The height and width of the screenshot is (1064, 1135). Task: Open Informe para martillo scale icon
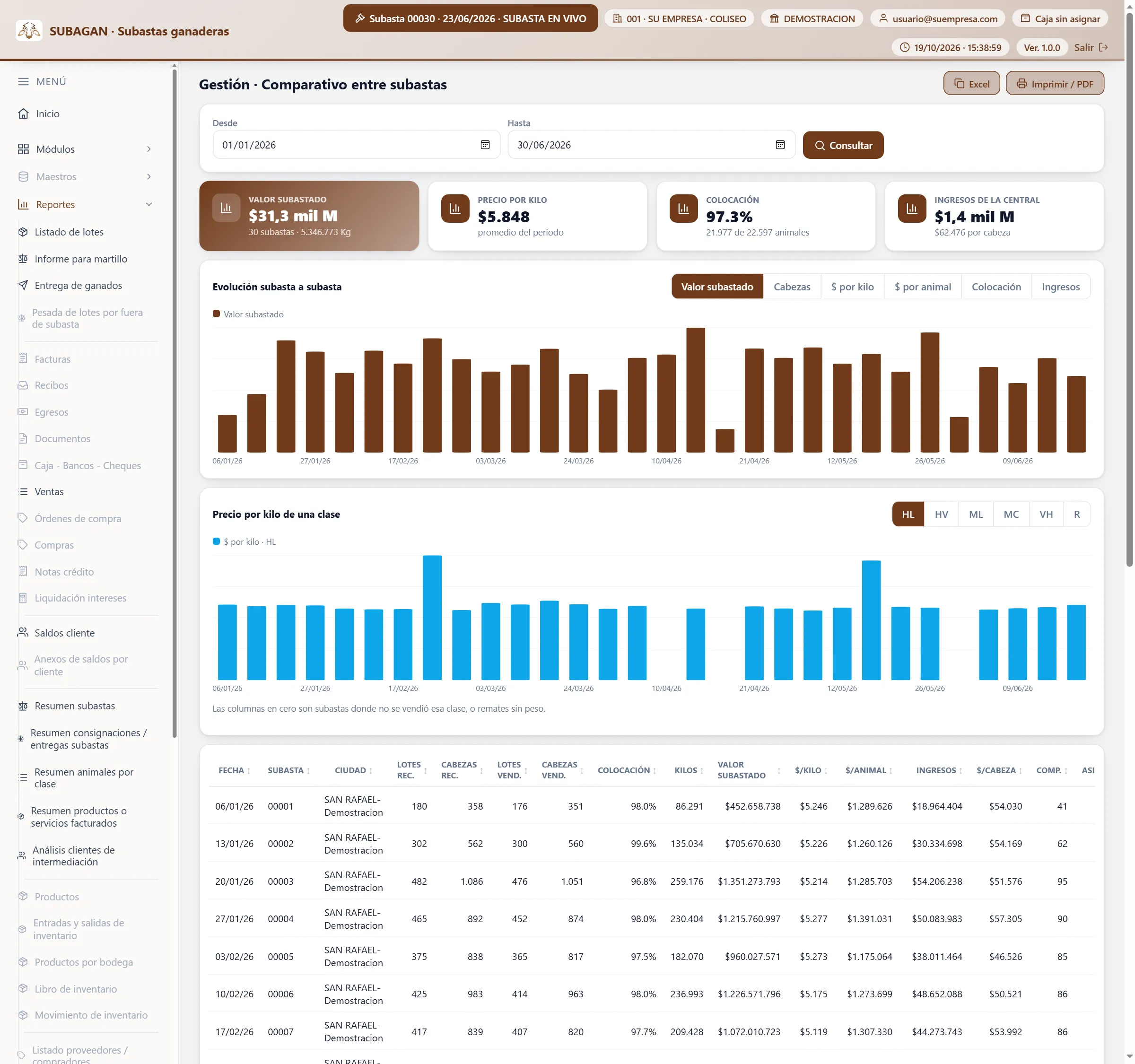click(x=23, y=259)
